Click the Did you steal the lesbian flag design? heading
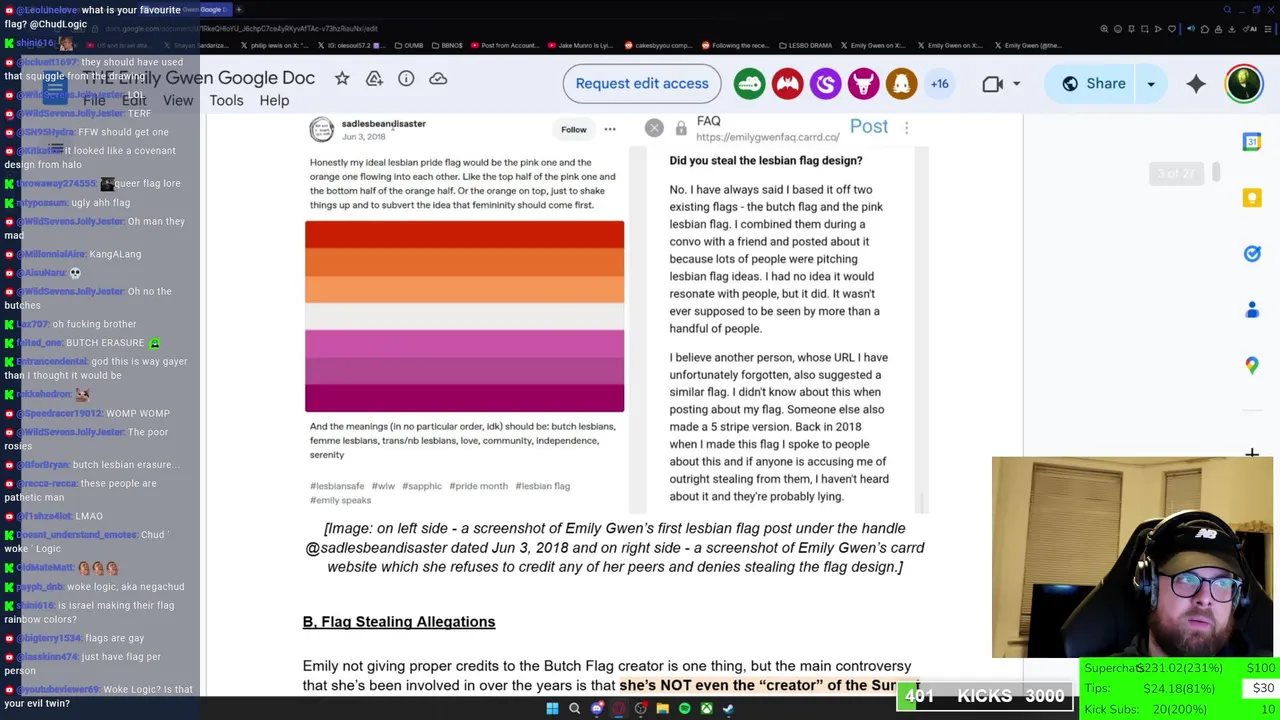 766,160
